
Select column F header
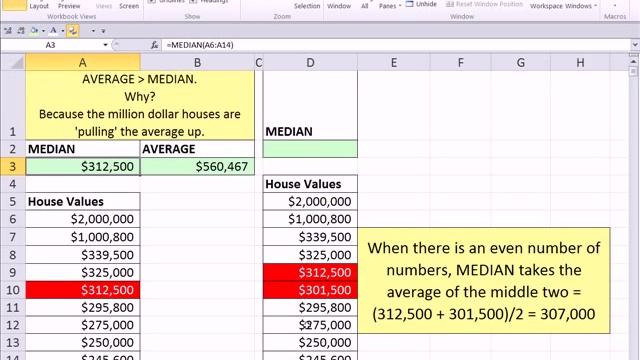point(460,62)
